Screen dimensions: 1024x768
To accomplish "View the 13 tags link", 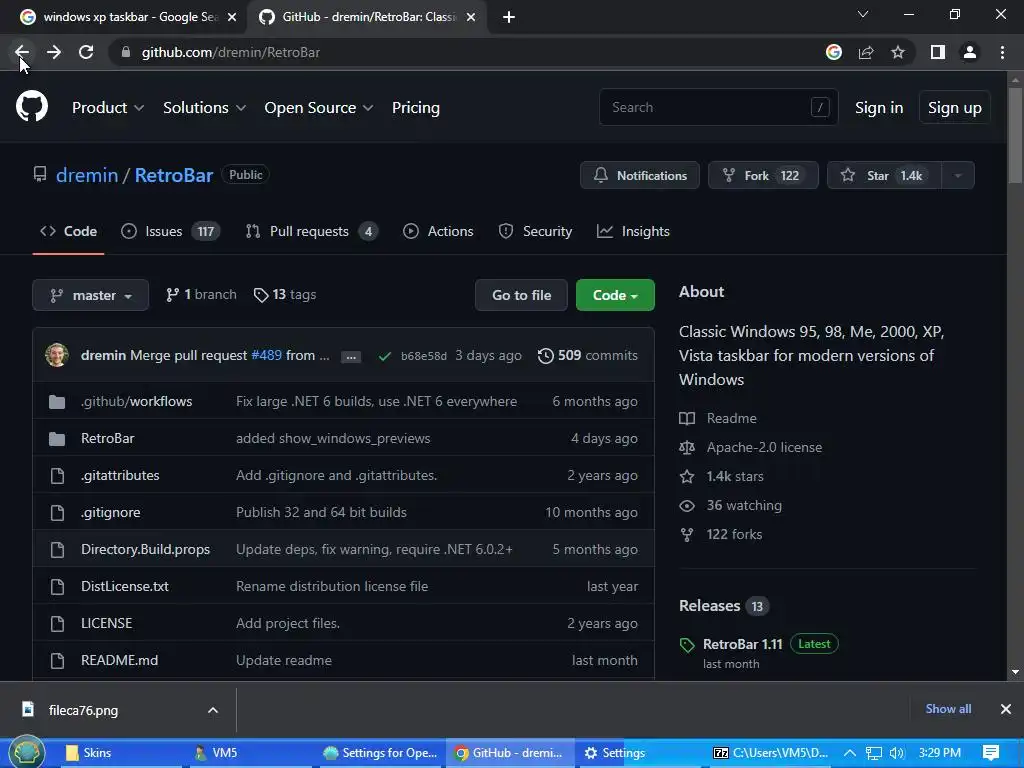I will tap(285, 295).
